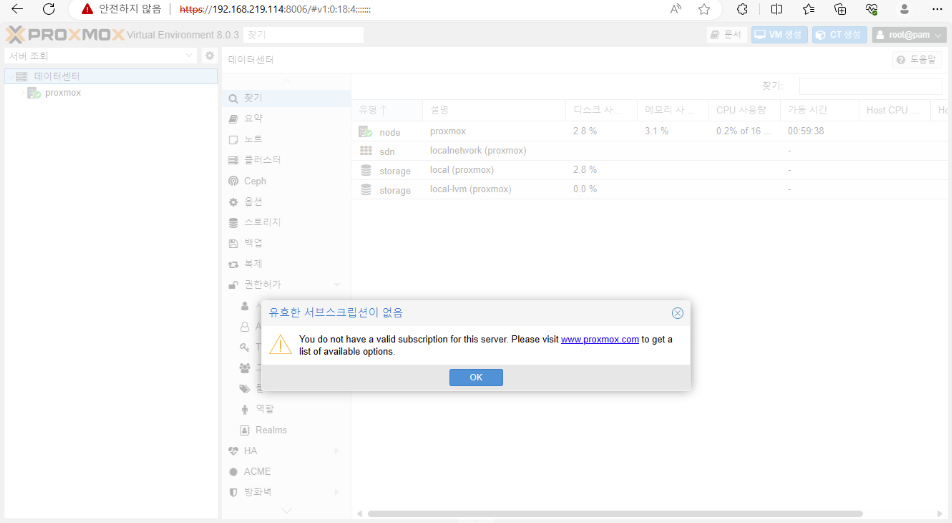
Task: Sort by the Description column header
Action: pos(494,110)
